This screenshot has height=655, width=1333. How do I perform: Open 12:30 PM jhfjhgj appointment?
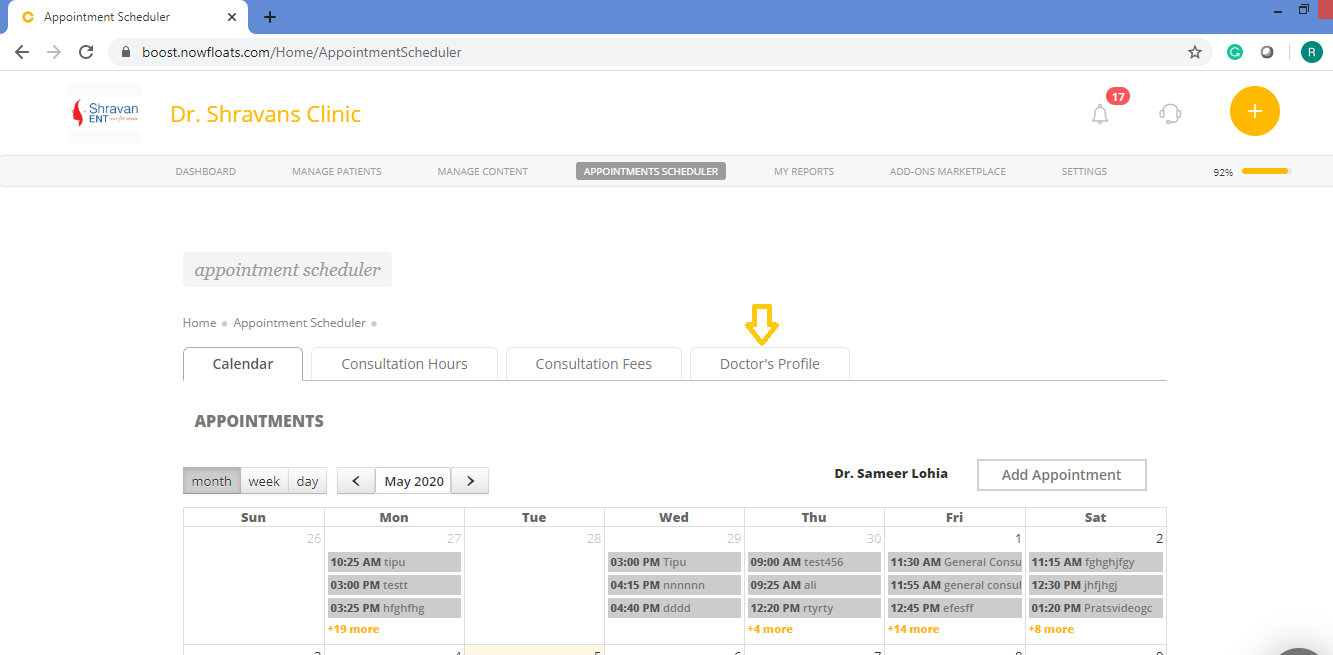coord(1096,585)
